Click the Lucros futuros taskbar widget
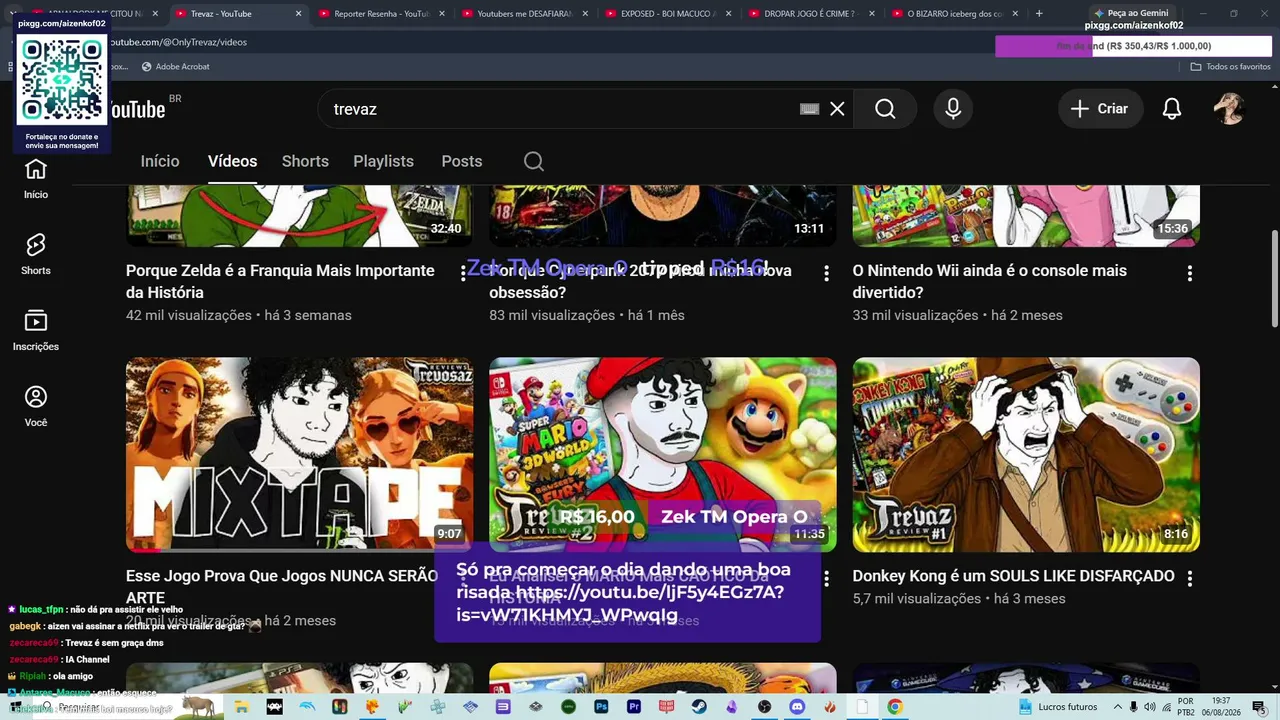1280x720 pixels. [x=1058, y=707]
